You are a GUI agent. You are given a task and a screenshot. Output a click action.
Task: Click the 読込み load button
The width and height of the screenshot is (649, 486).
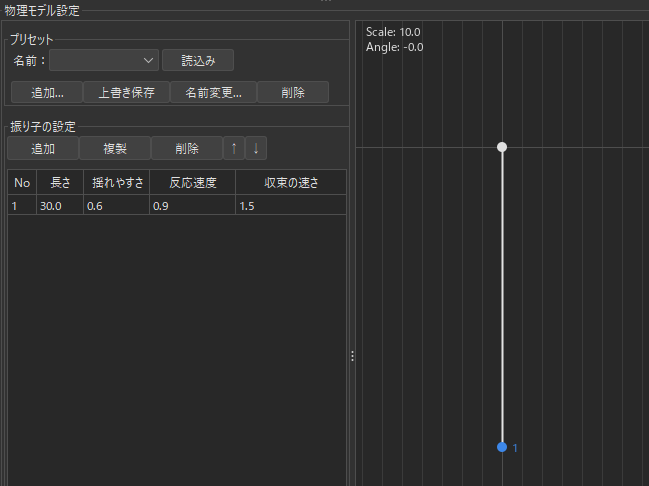(x=198, y=60)
